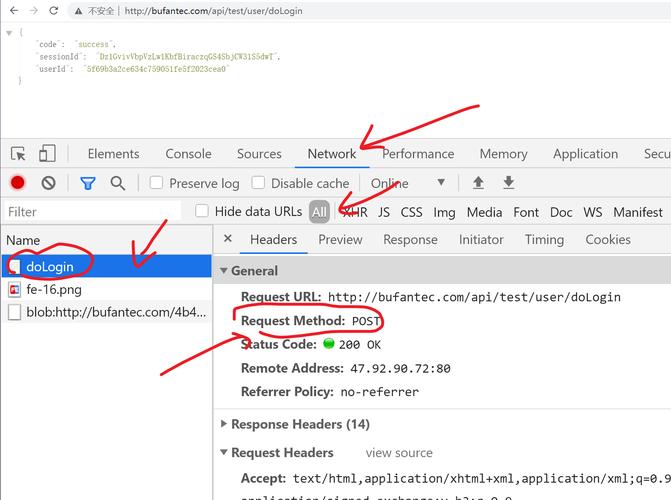Click view source link for request headers

pyautogui.click(x=399, y=452)
